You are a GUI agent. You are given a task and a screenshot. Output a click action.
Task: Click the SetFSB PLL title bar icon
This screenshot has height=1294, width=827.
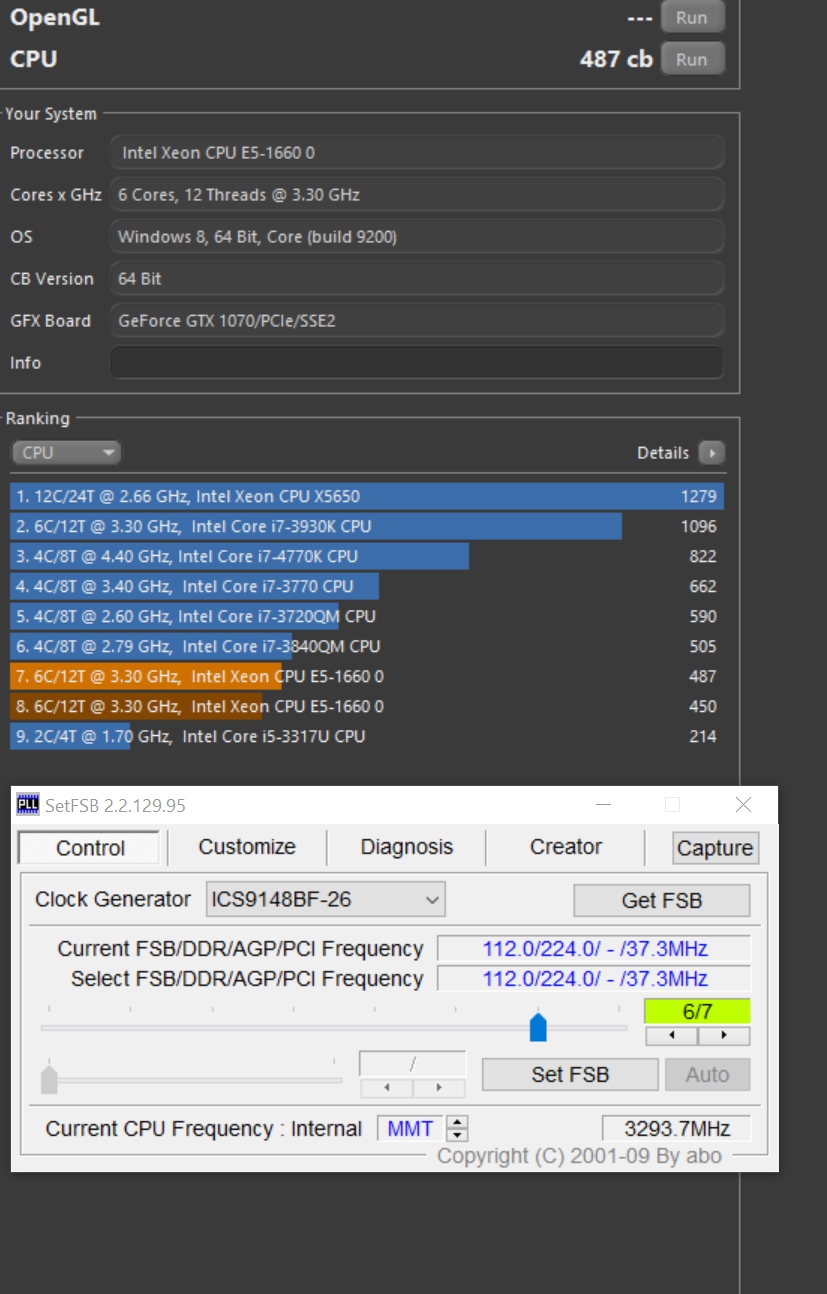click(28, 805)
